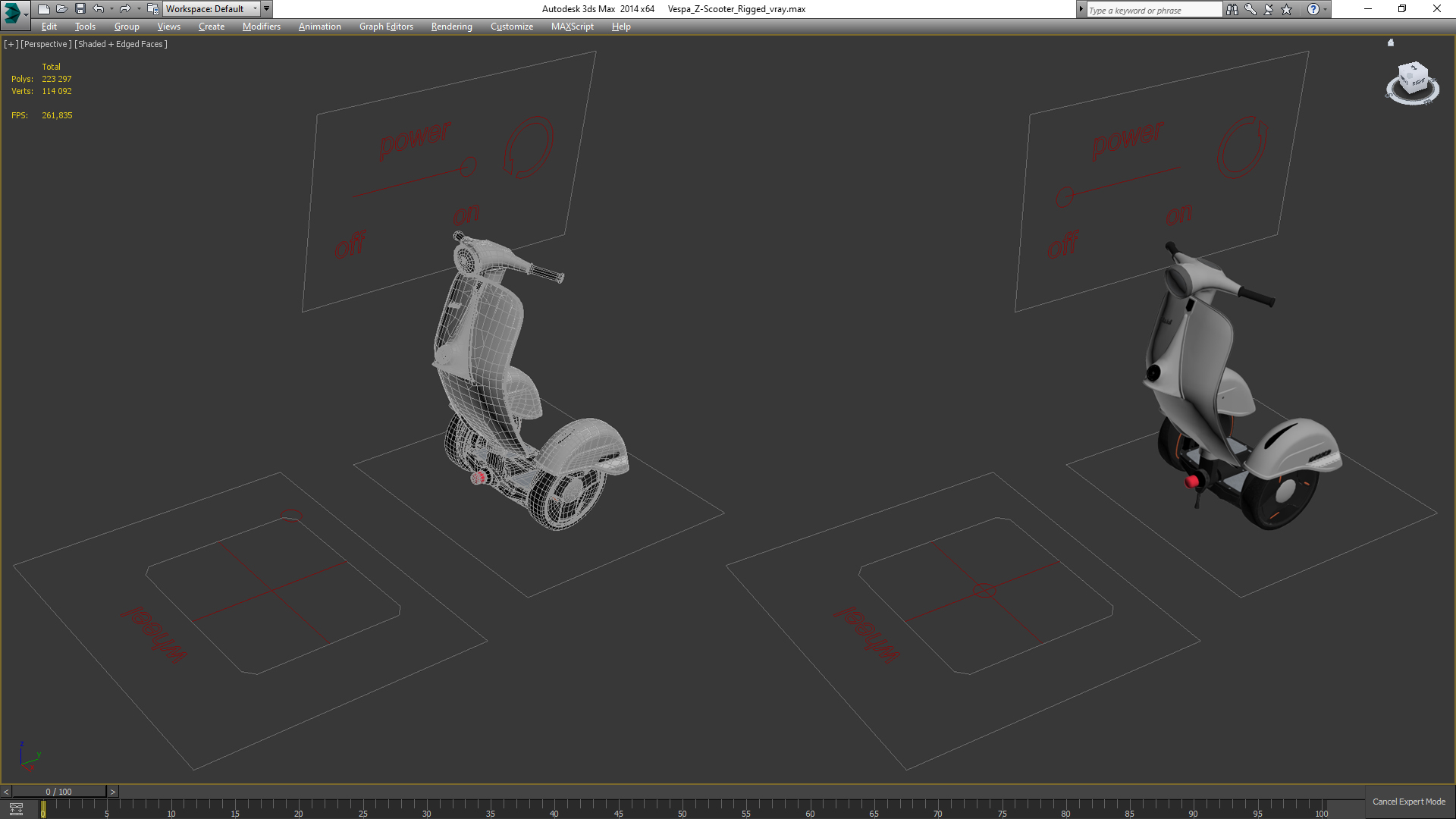Open the Animation menu
This screenshot has height=819, width=1456.
(319, 27)
